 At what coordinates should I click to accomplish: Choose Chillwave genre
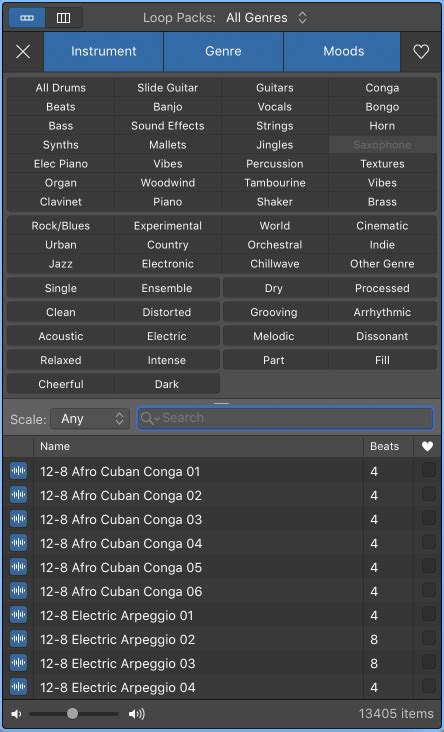click(275, 264)
